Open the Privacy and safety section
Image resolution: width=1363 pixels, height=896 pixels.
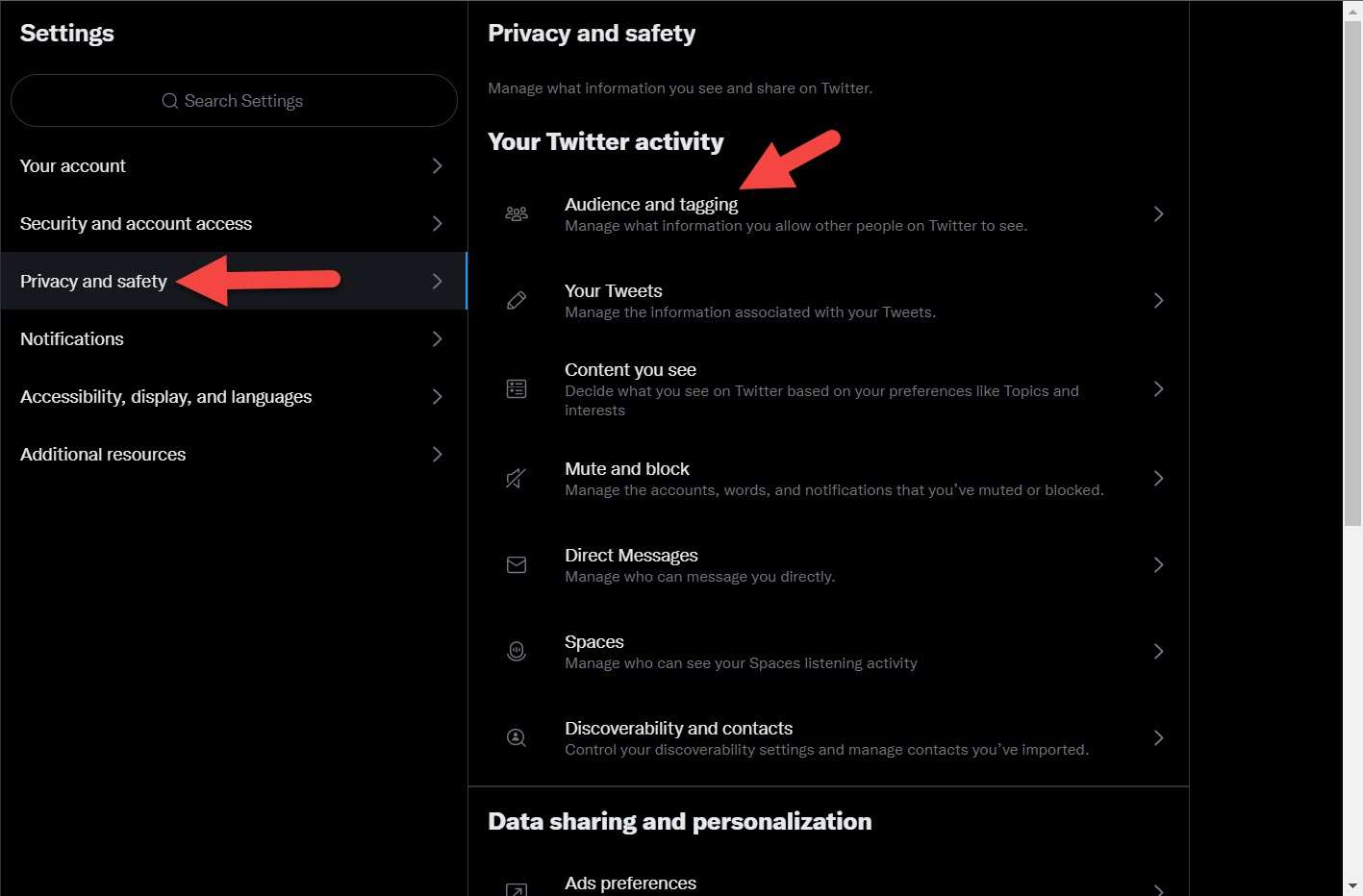(93, 282)
